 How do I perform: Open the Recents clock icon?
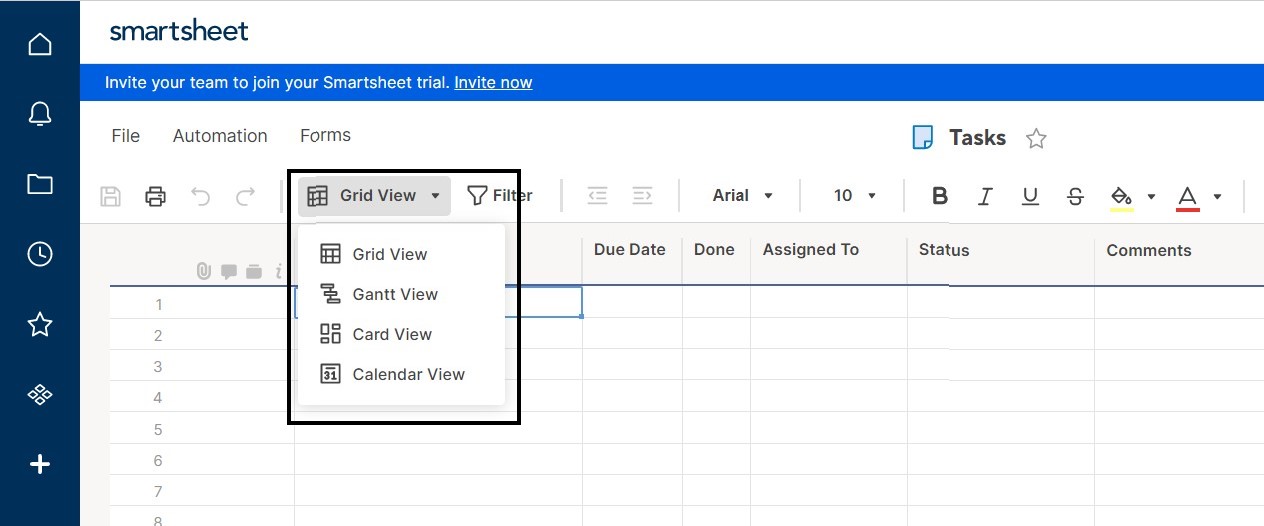(40, 254)
